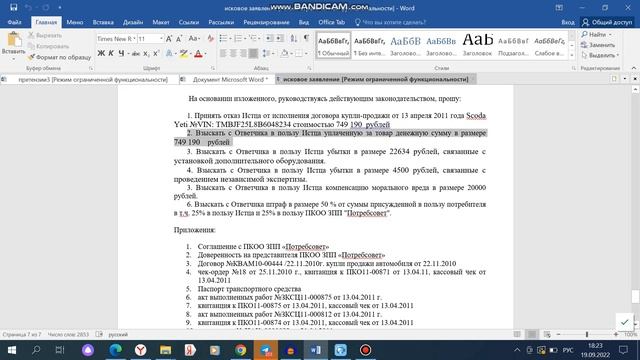The image size is (640, 360).
Task: Toggle Italic (К) formatting
Action: coord(111,53)
